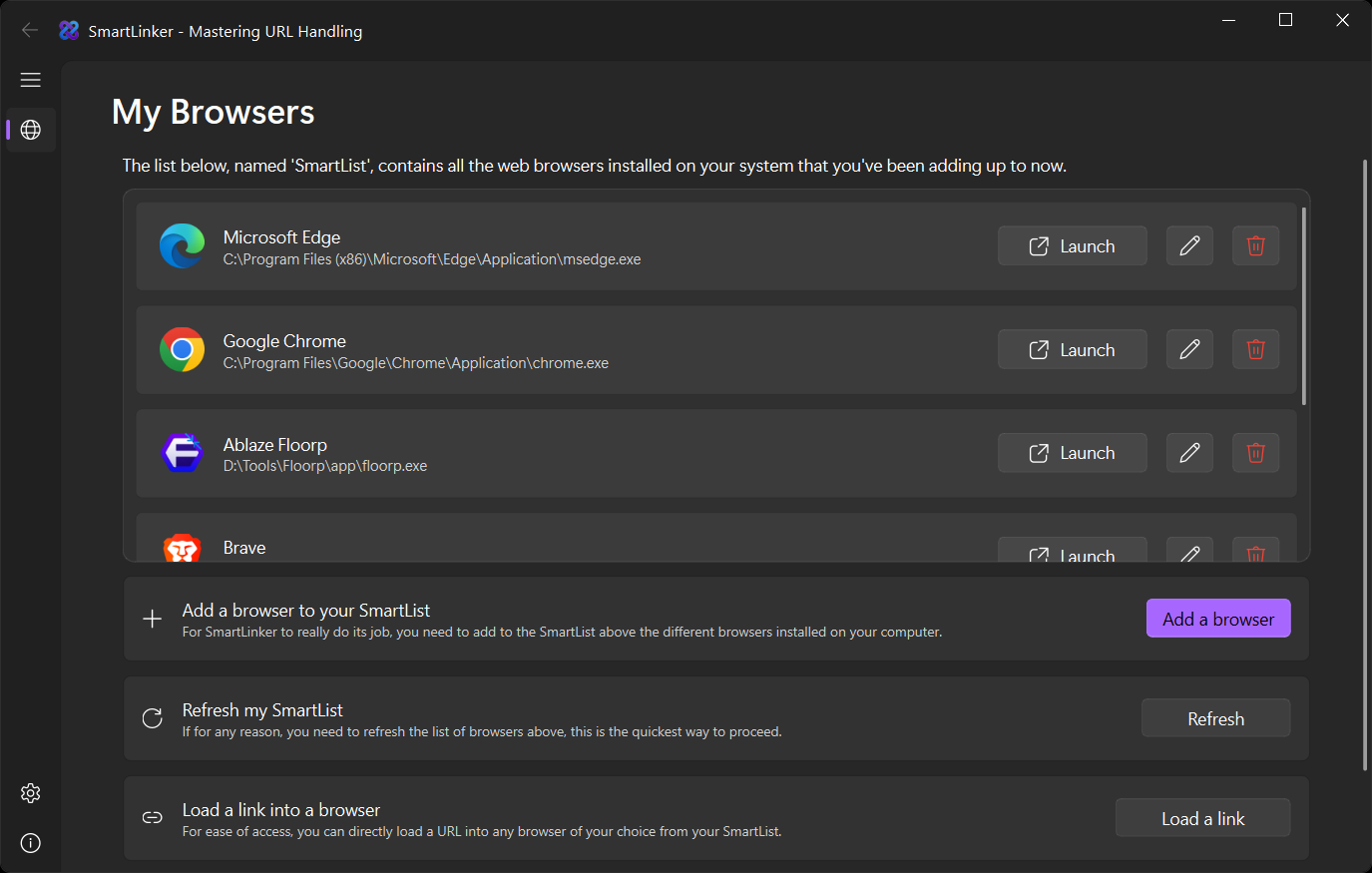Click the link icon beside Load a link
The height and width of the screenshot is (873, 1372).
click(x=152, y=818)
